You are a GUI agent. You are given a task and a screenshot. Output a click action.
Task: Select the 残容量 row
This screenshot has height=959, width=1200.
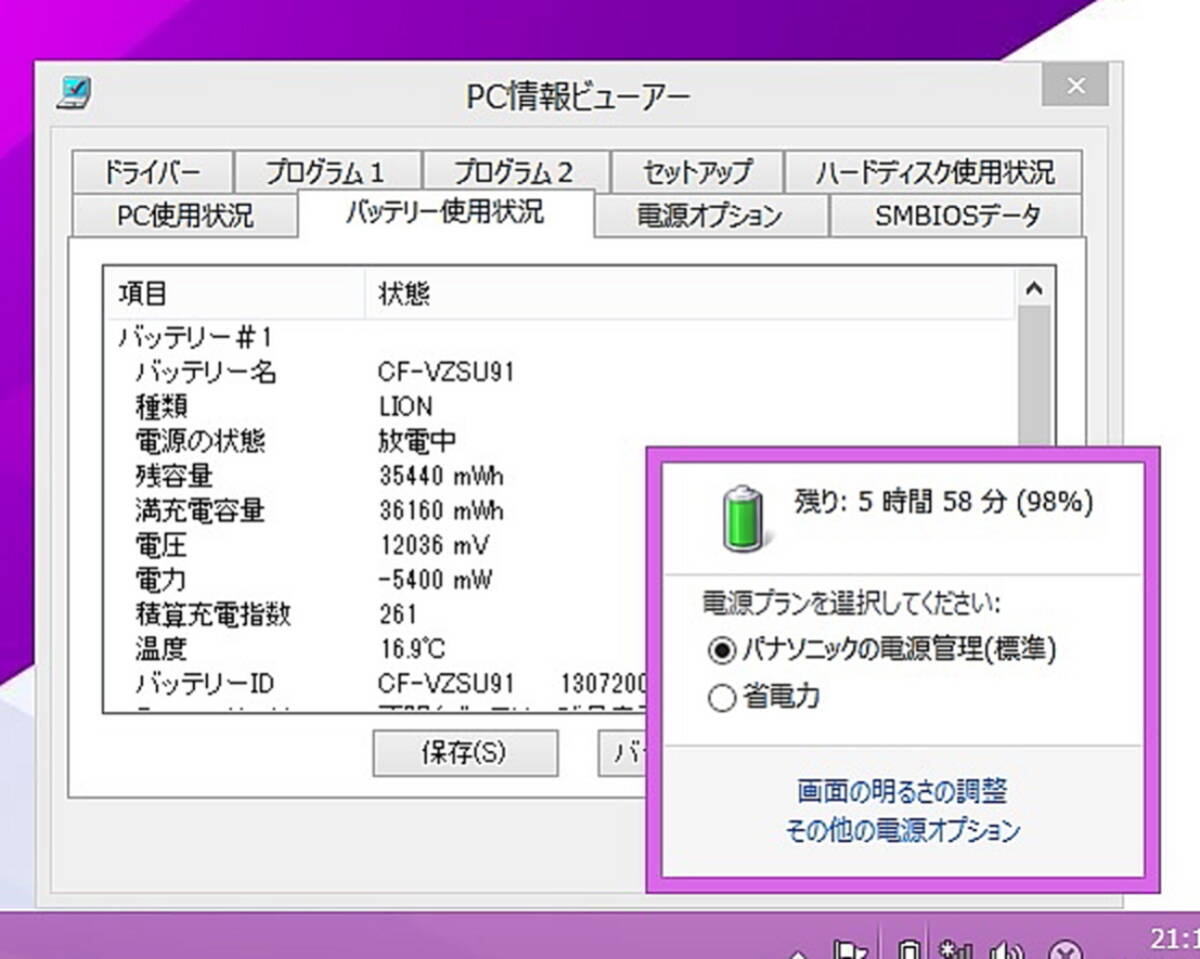tap(375, 475)
